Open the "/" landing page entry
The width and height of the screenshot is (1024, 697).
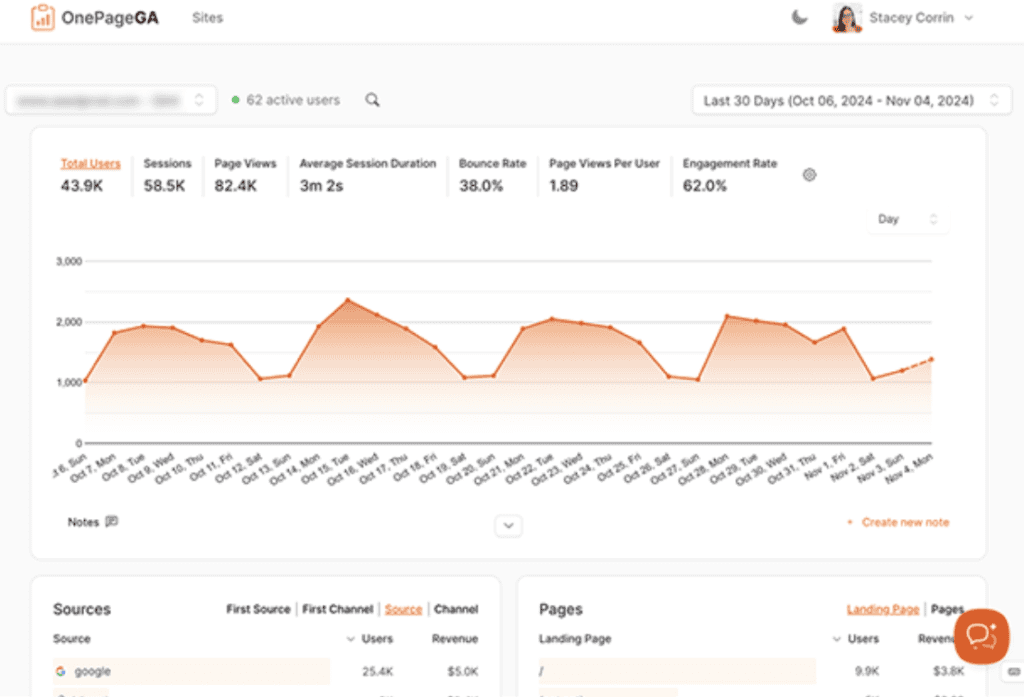coord(538,671)
